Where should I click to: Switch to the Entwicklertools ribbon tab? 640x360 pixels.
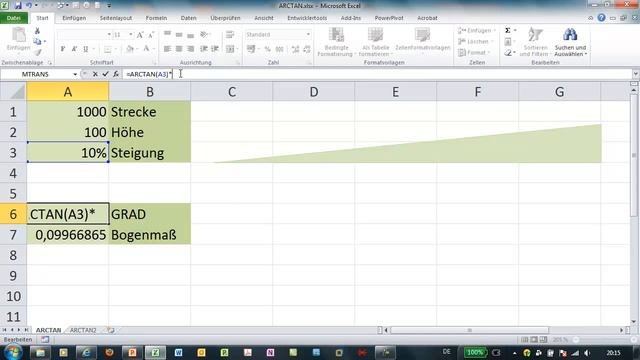[x=307, y=18]
